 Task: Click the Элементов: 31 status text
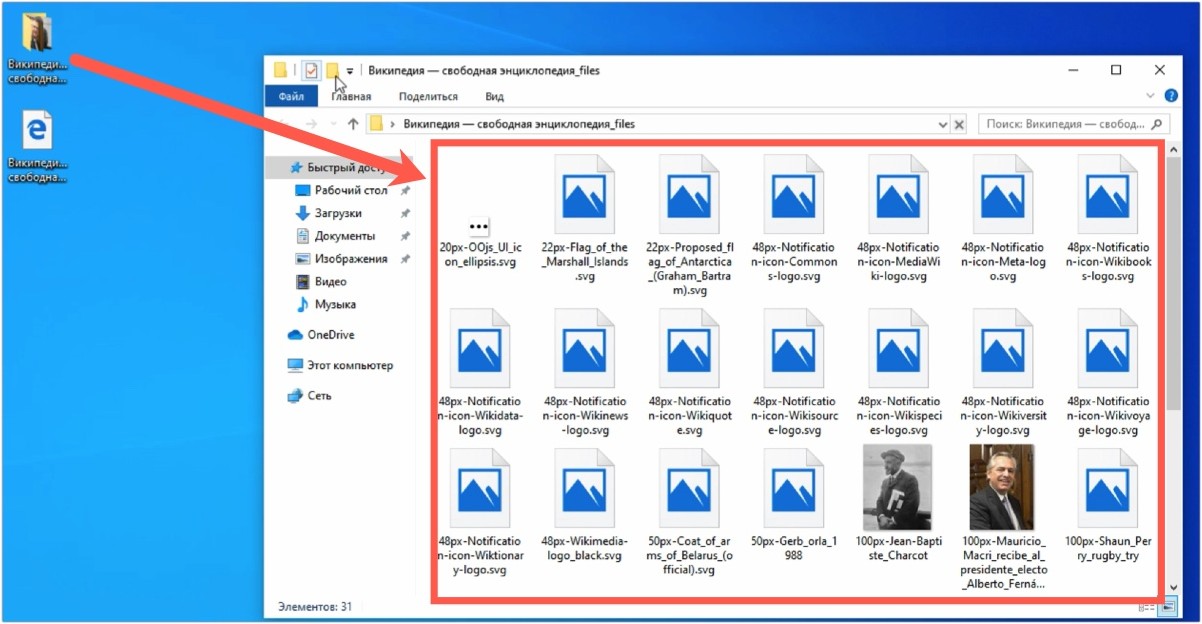click(314, 606)
